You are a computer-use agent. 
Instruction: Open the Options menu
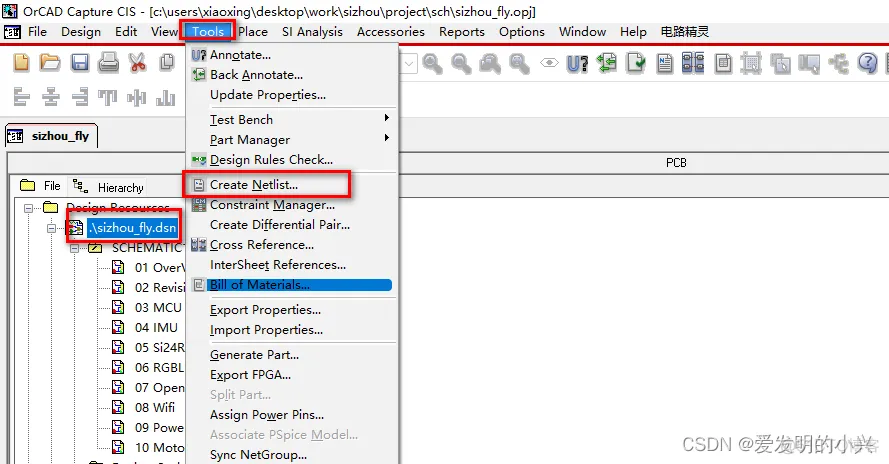pyautogui.click(x=522, y=32)
